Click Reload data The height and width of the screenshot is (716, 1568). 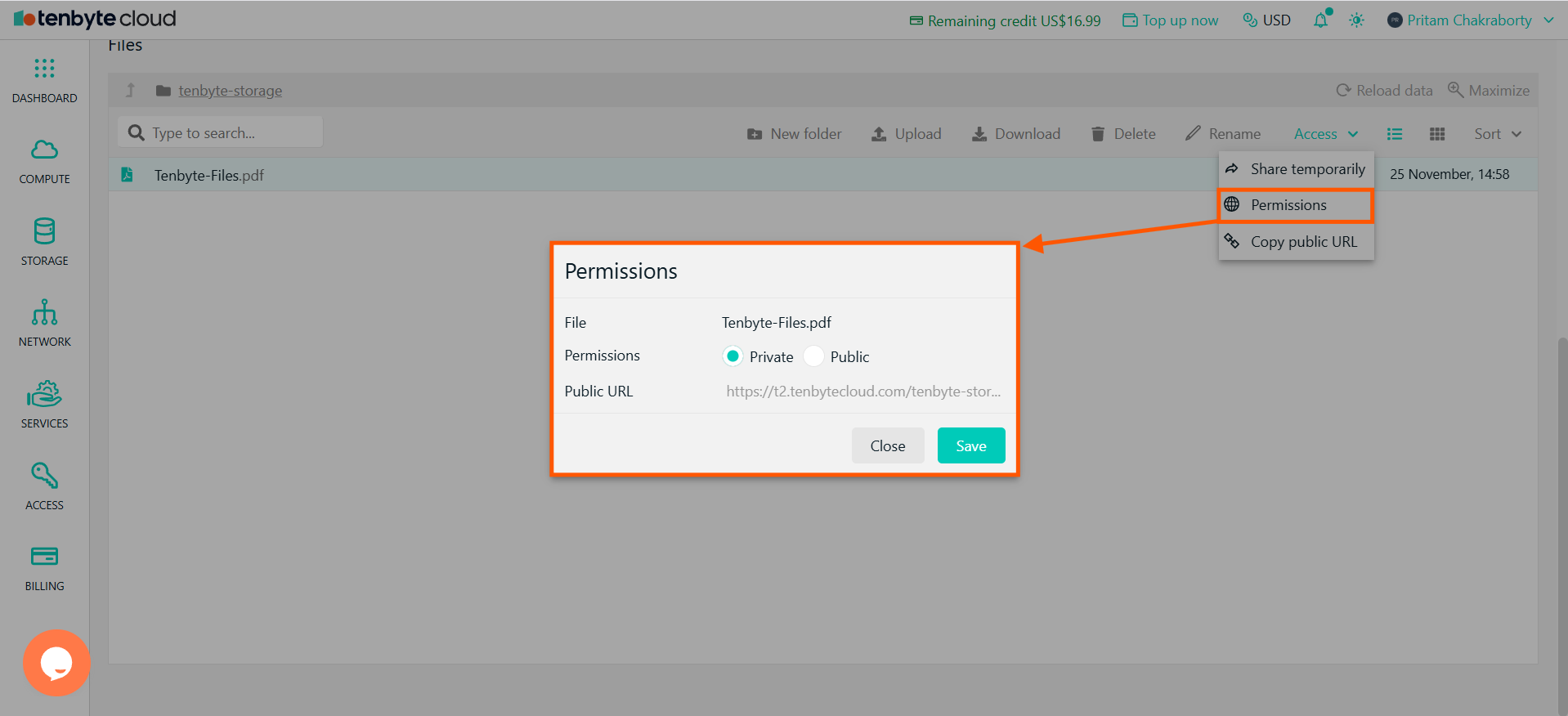pyautogui.click(x=1384, y=91)
